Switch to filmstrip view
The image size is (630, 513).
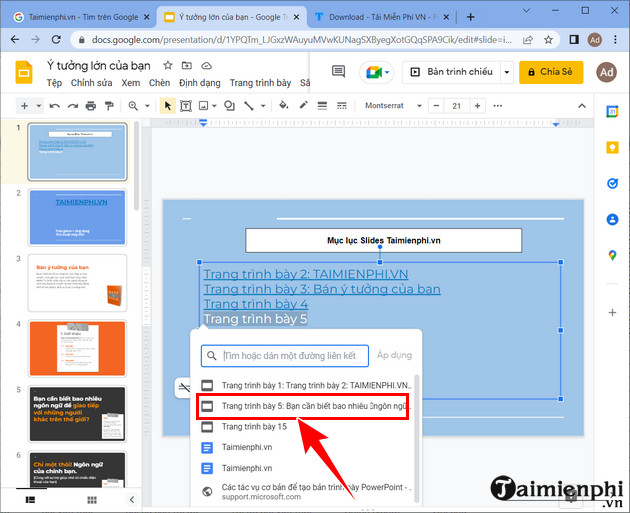coord(30,500)
